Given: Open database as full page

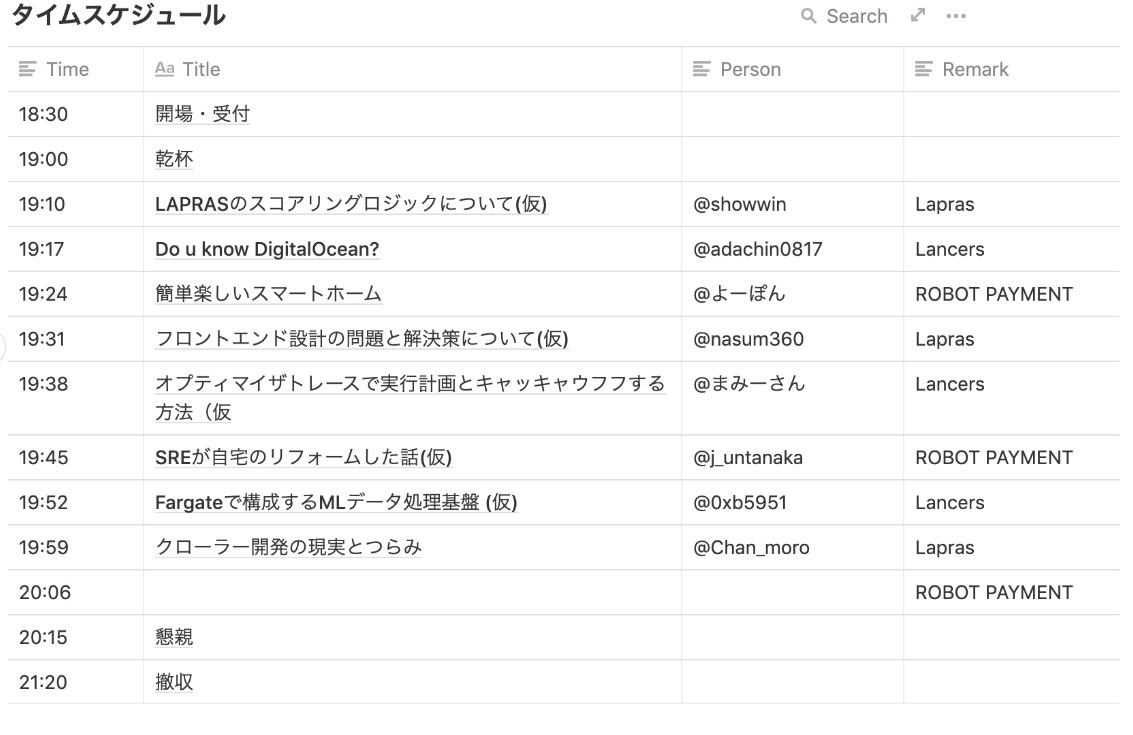Looking at the screenshot, I should click(x=918, y=15).
